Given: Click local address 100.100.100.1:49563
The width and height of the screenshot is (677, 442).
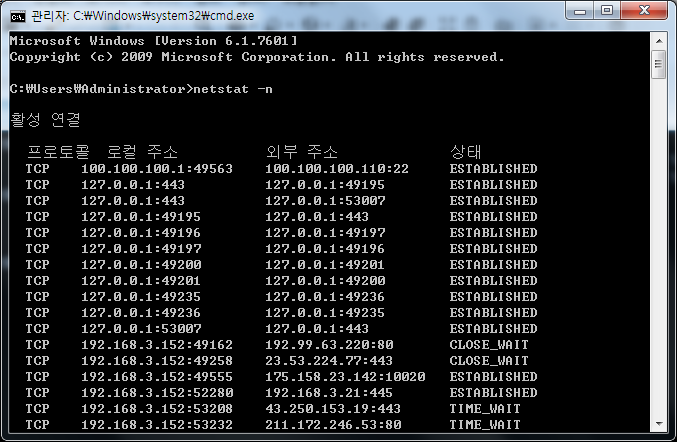Looking at the screenshot, I should point(157,169).
